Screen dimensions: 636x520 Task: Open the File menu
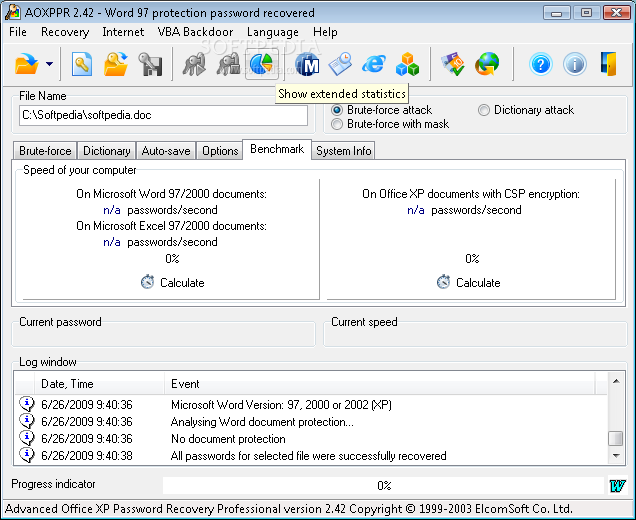[18, 32]
